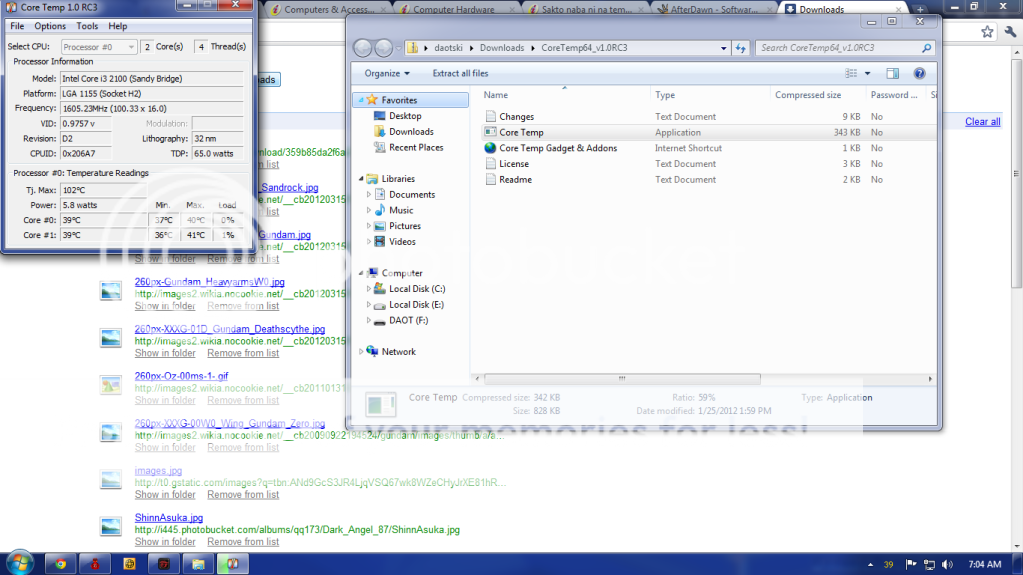Click the search magnifier icon in Explorer
This screenshot has width=1023, height=575.
(926, 48)
